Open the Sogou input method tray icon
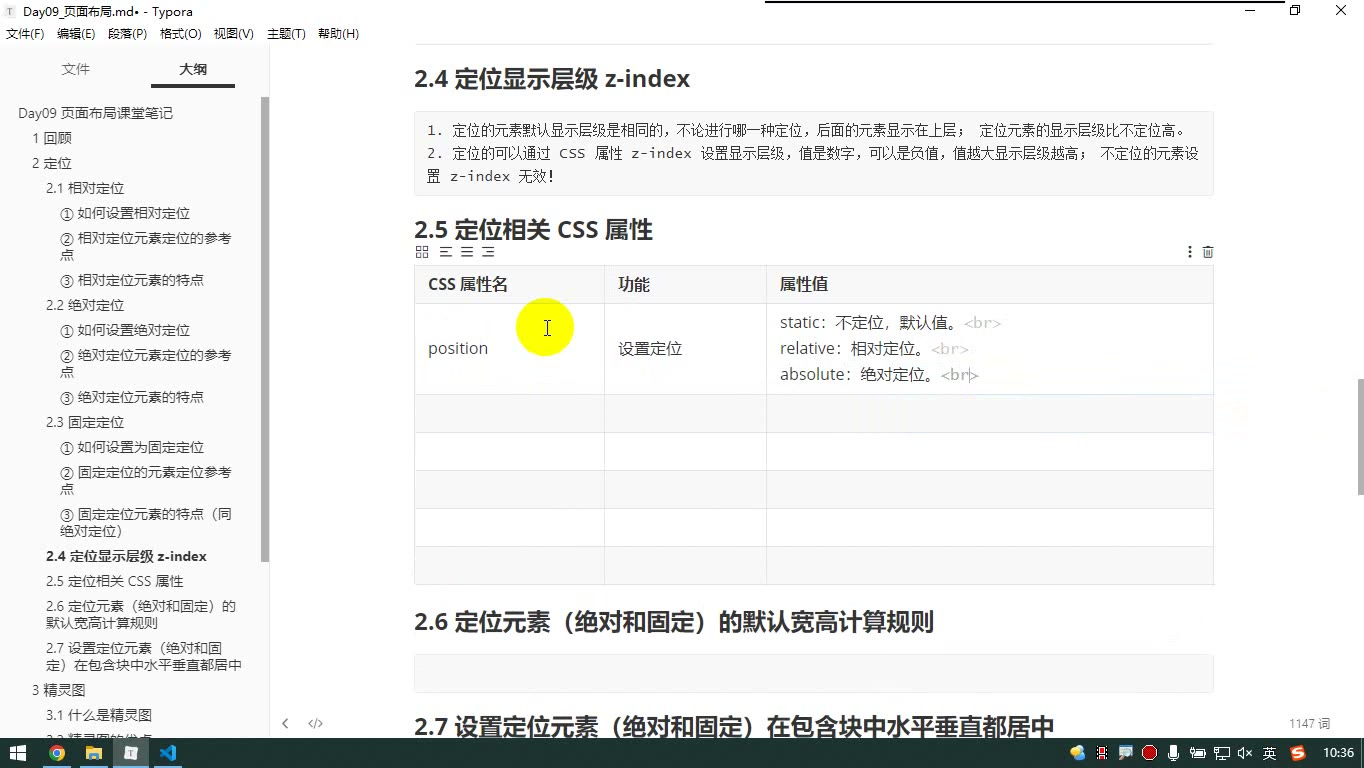Screen dimensions: 1364x768 [x=1298, y=753]
